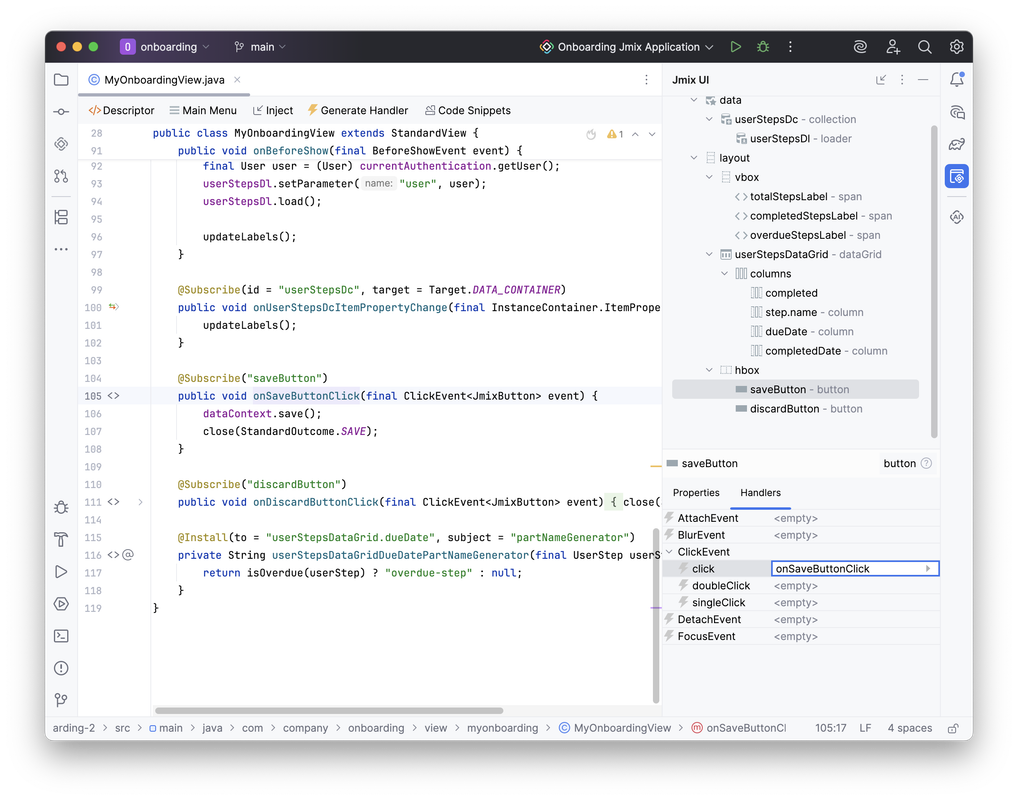Open the Pull Requests tool window icon
The height and width of the screenshot is (800, 1018).
pyautogui.click(x=61, y=176)
